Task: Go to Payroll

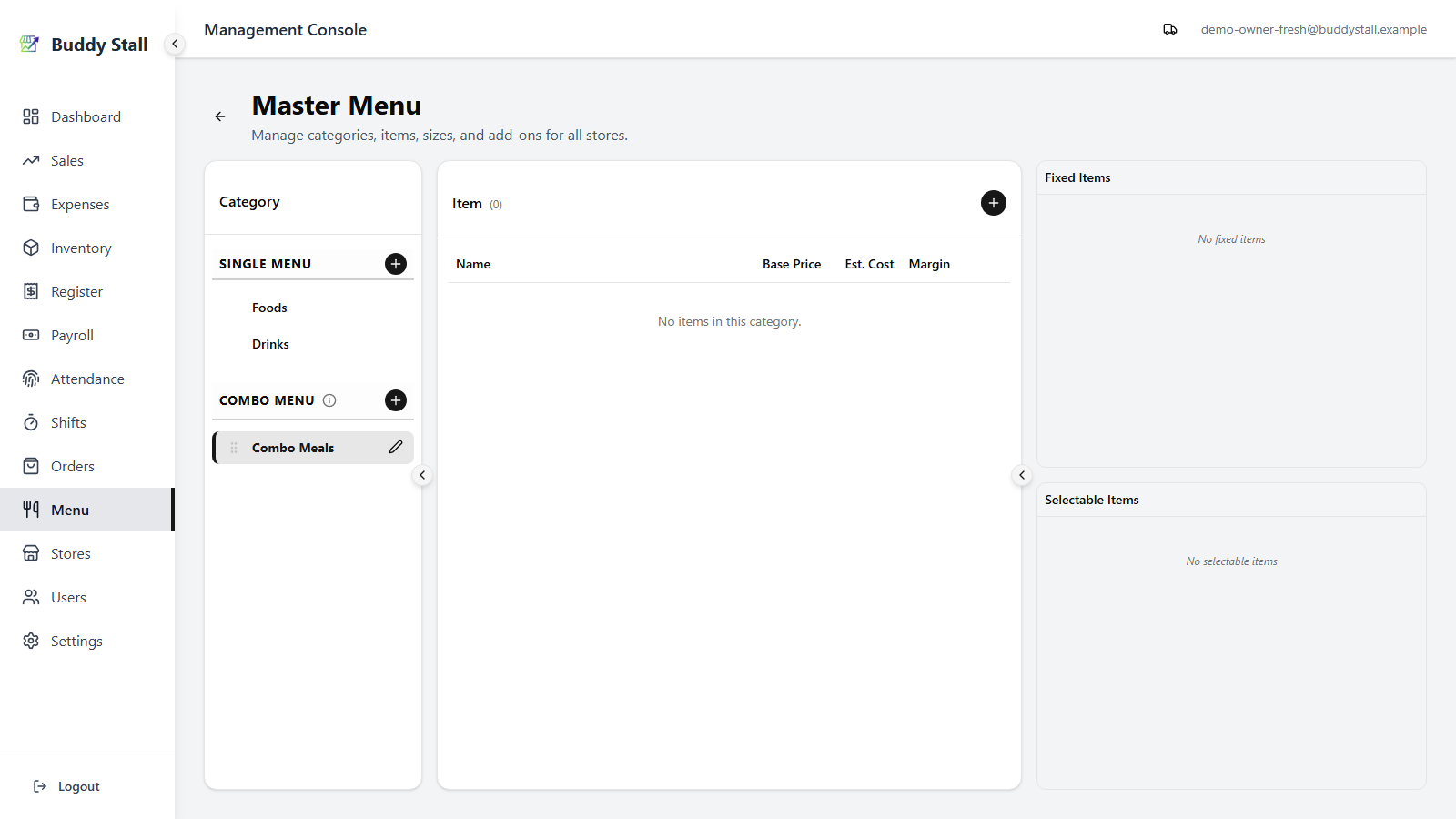Action: tap(86, 335)
